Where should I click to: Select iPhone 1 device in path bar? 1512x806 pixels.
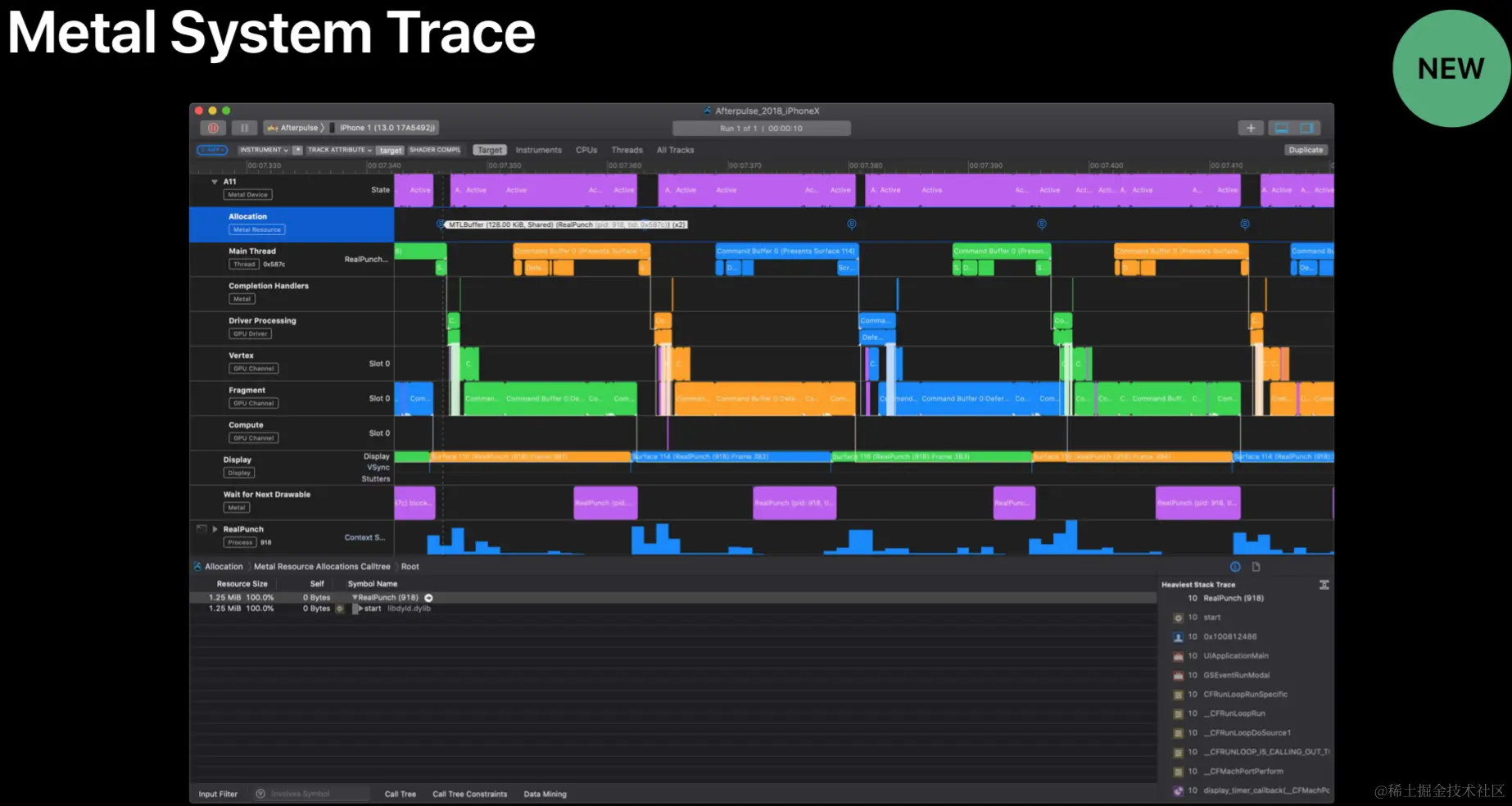pos(384,128)
